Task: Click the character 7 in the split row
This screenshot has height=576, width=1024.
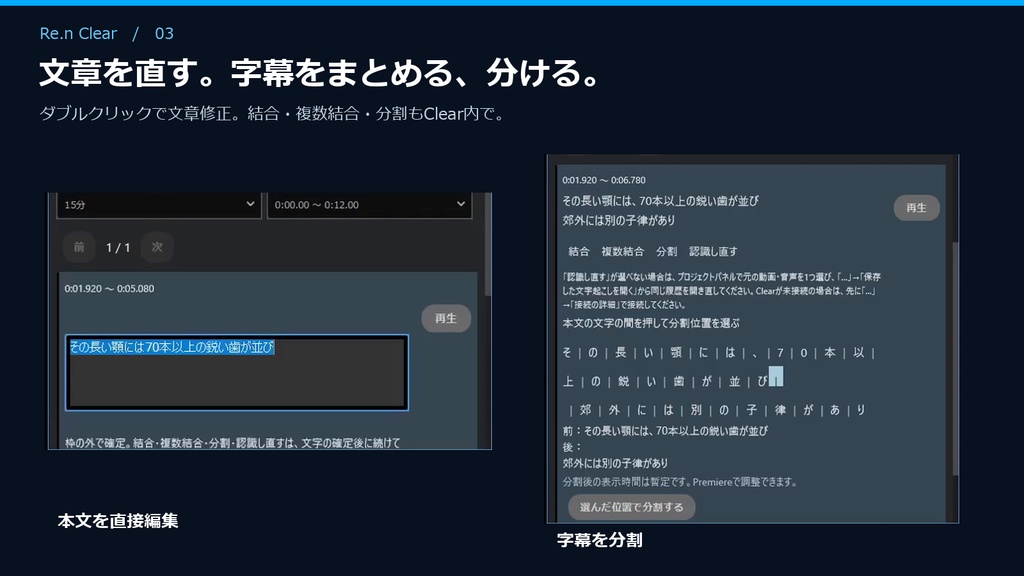Action: [780, 353]
